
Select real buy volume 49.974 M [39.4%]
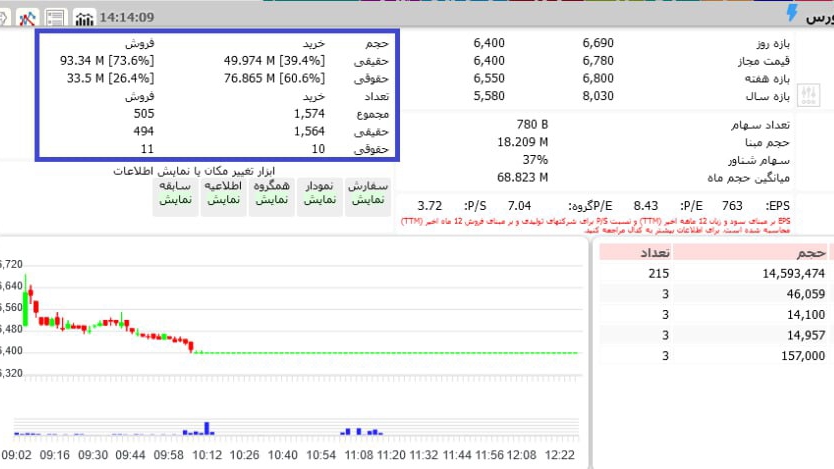274,61
